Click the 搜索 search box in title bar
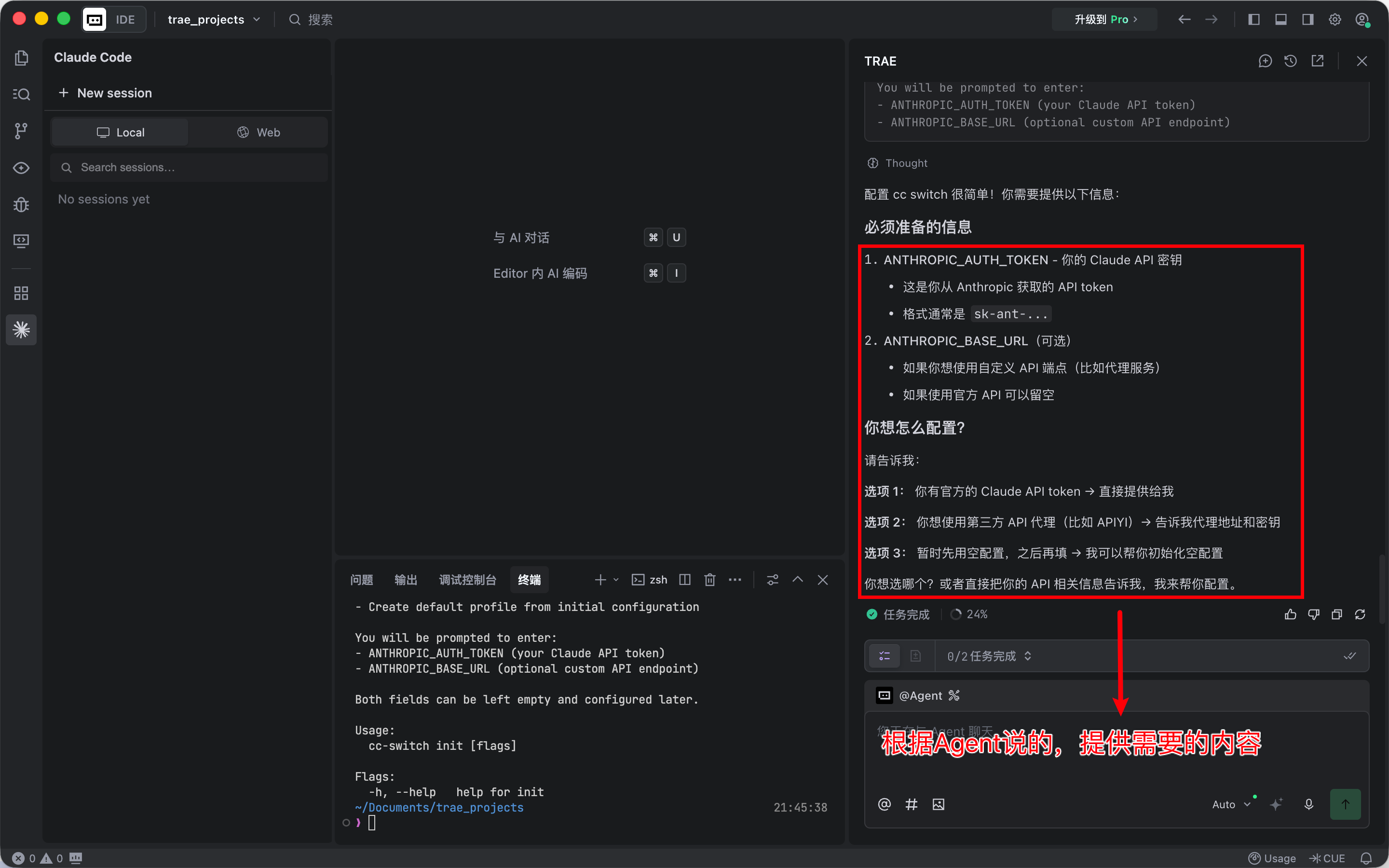The image size is (1389, 868). 311,19
